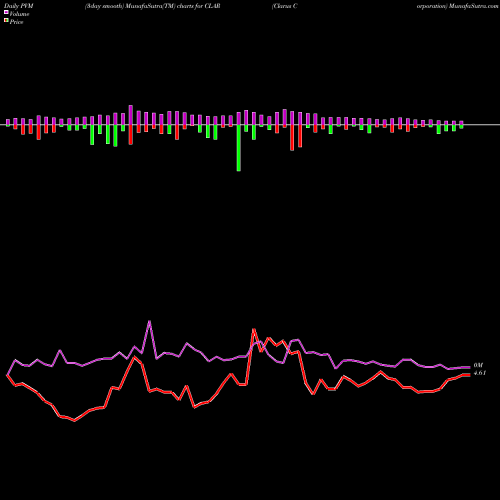Select the Price legend label

click(x=16, y=22)
